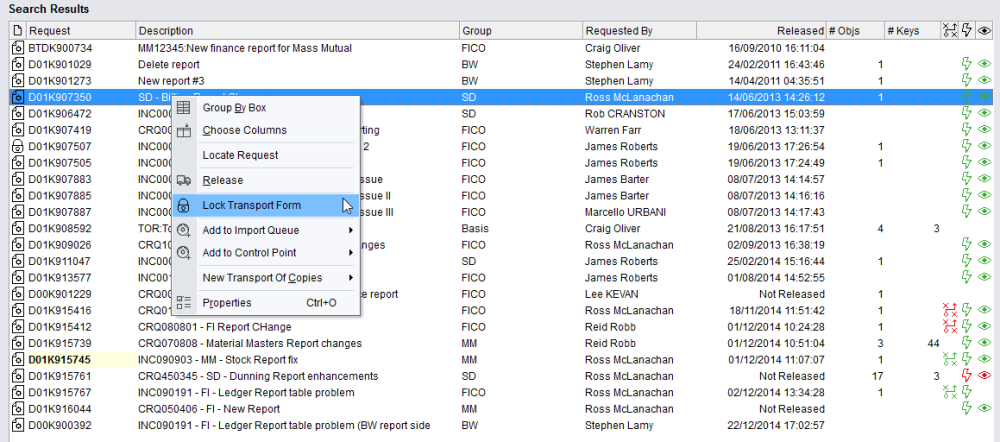Screen dimensions: 1000x442
Task: Sort by the # Keys column header
Action: [912, 31]
